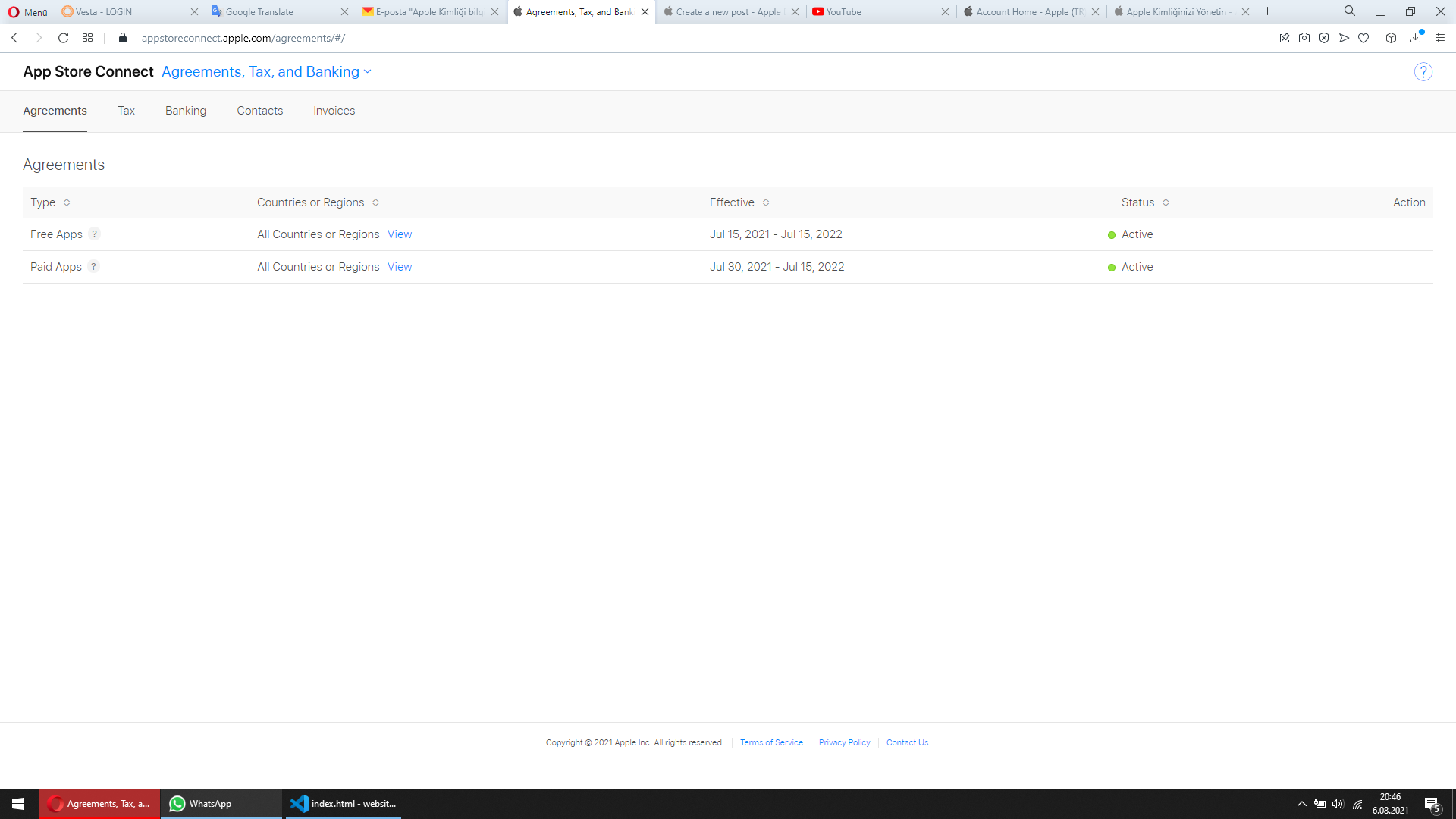Sort table by Type column
1456x819 pixels.
click(50, 202)
